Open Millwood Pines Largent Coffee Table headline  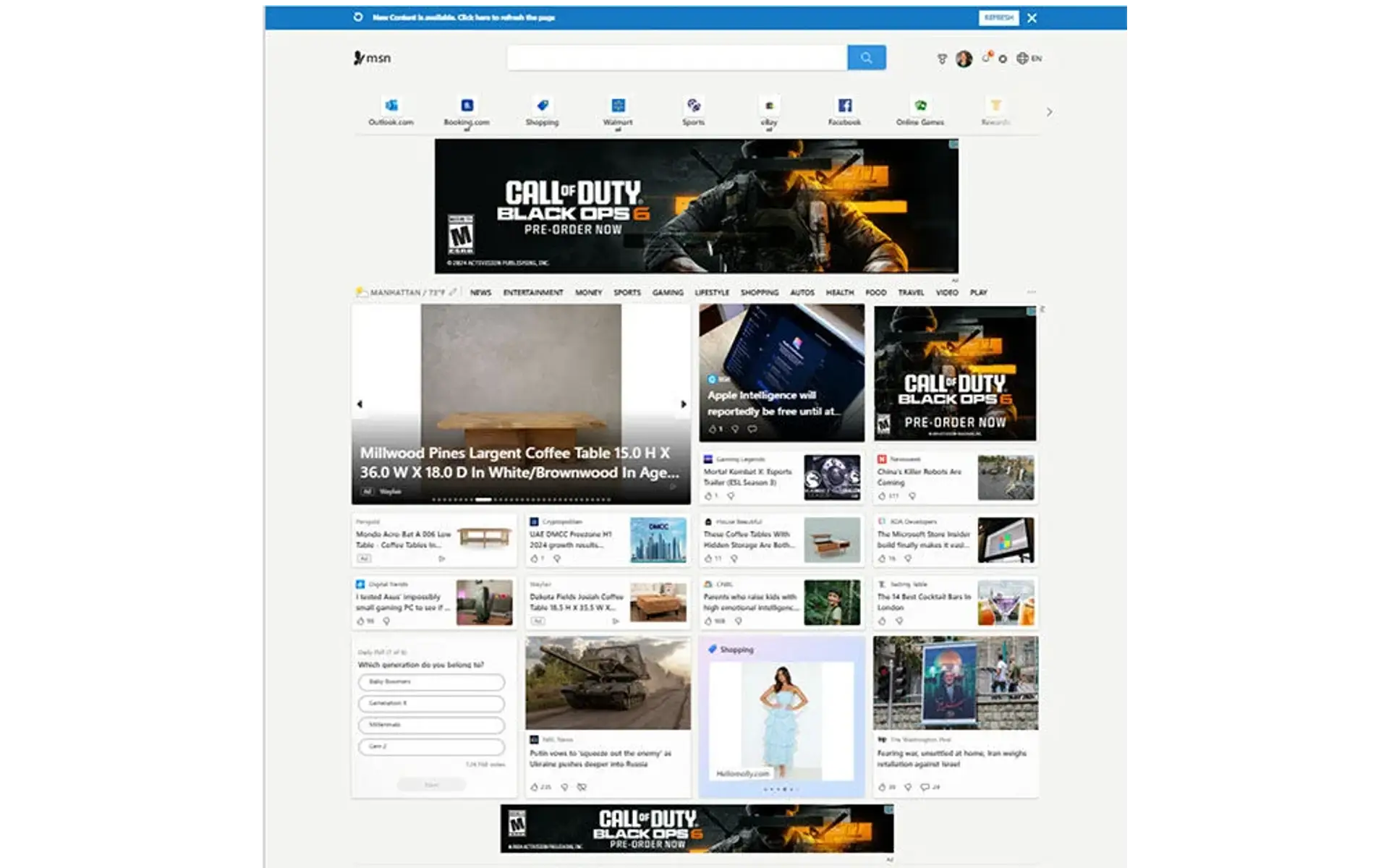[519, 463]
